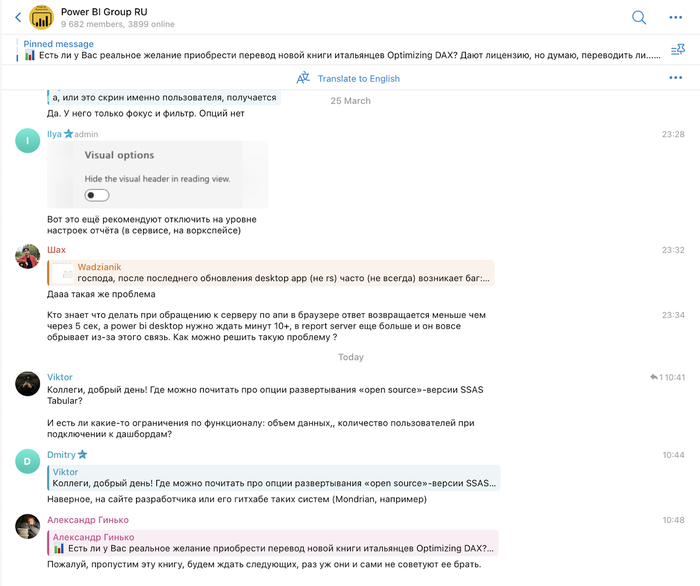Click Dmitry's round avatar
This screenshot has width=700, height=586.
coord(27,461)
